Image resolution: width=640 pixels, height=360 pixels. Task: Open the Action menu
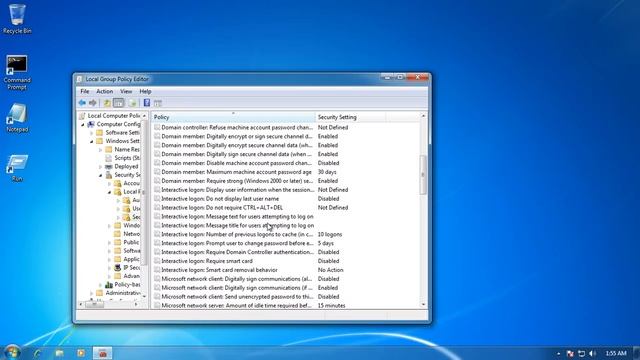pos(104,91)
